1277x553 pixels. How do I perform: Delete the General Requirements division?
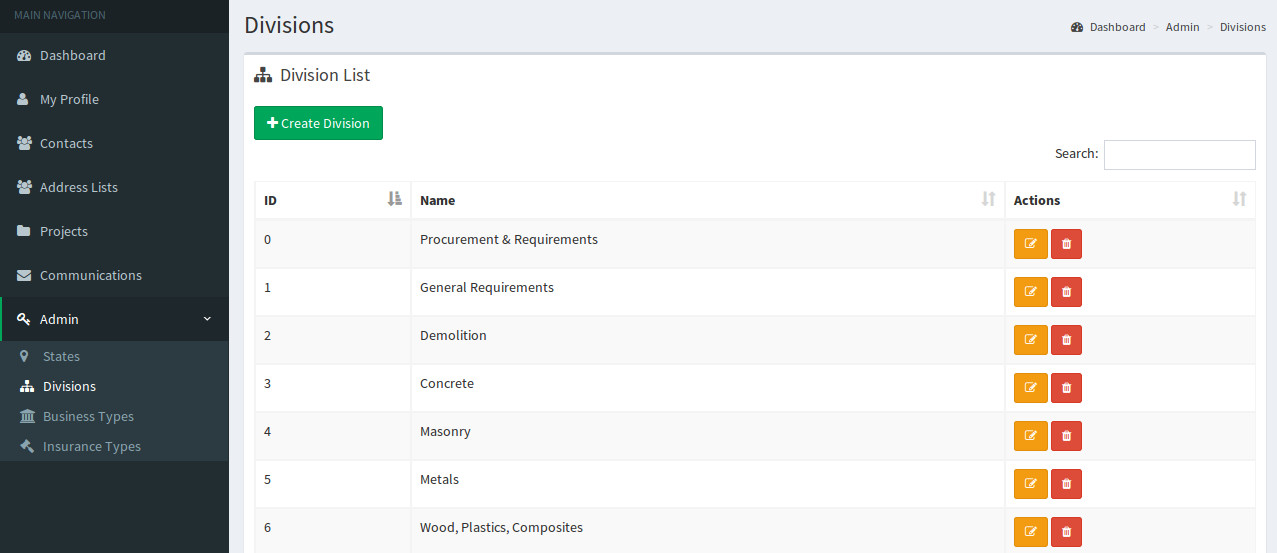1066,292
